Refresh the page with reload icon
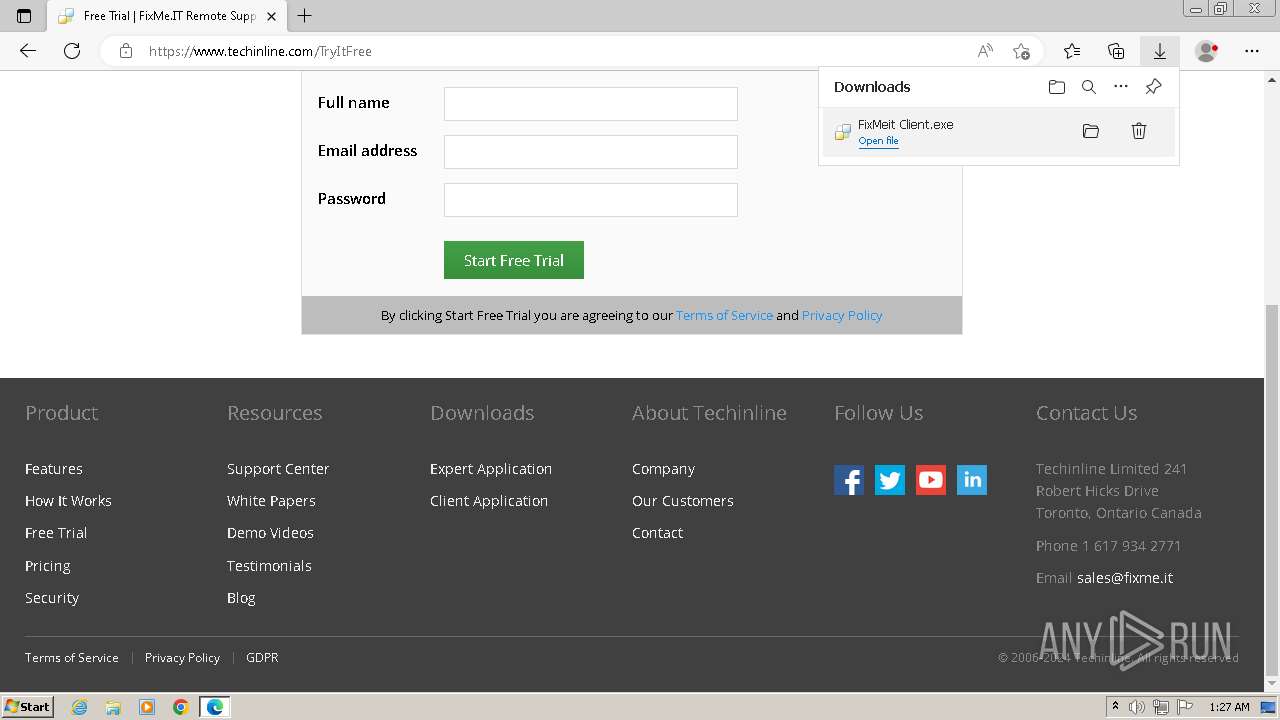 (72, 51)
